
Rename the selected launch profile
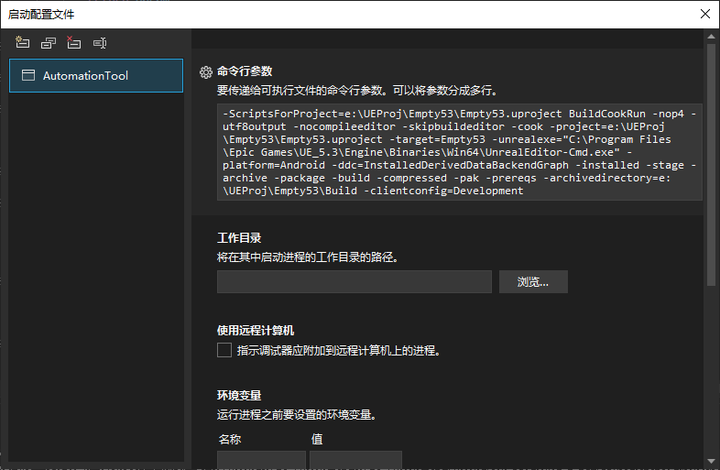click(99, 43)
